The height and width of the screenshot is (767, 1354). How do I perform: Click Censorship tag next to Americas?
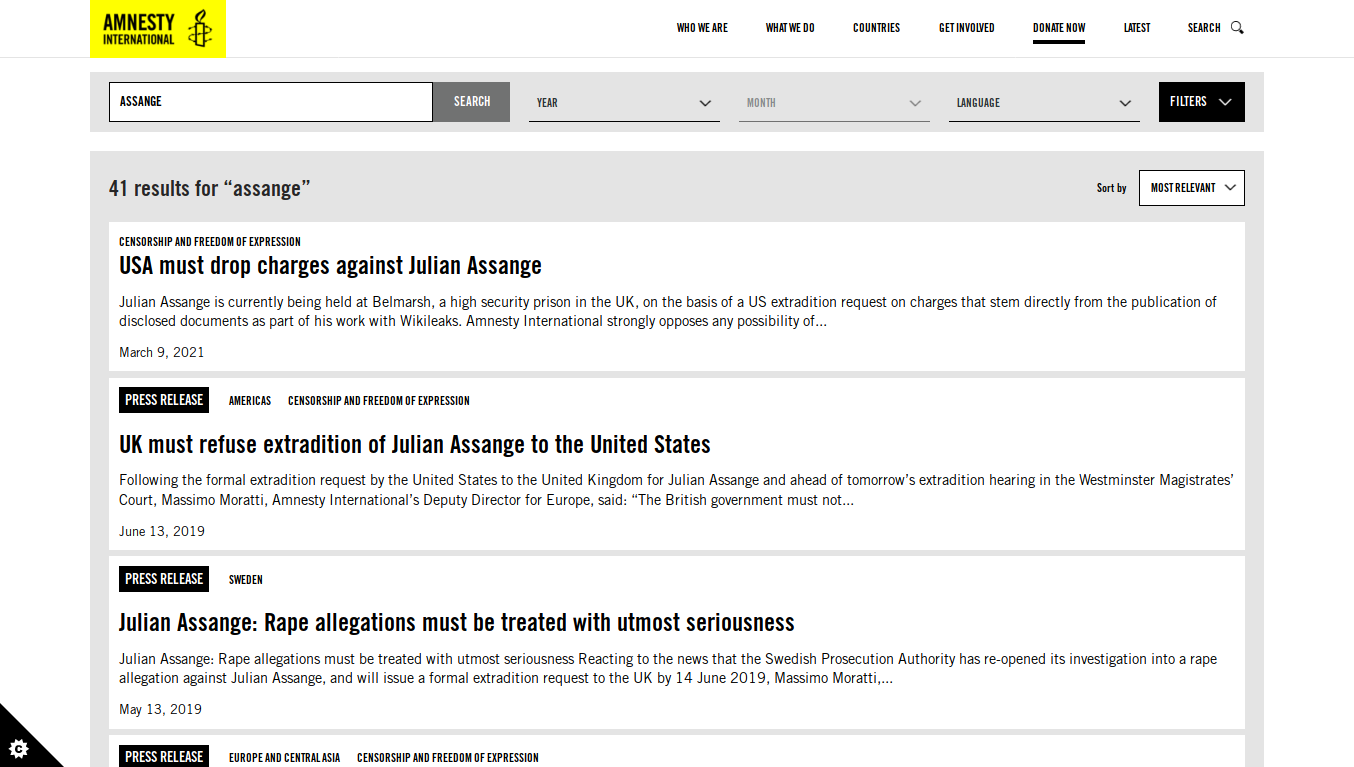tap(379, 401)
